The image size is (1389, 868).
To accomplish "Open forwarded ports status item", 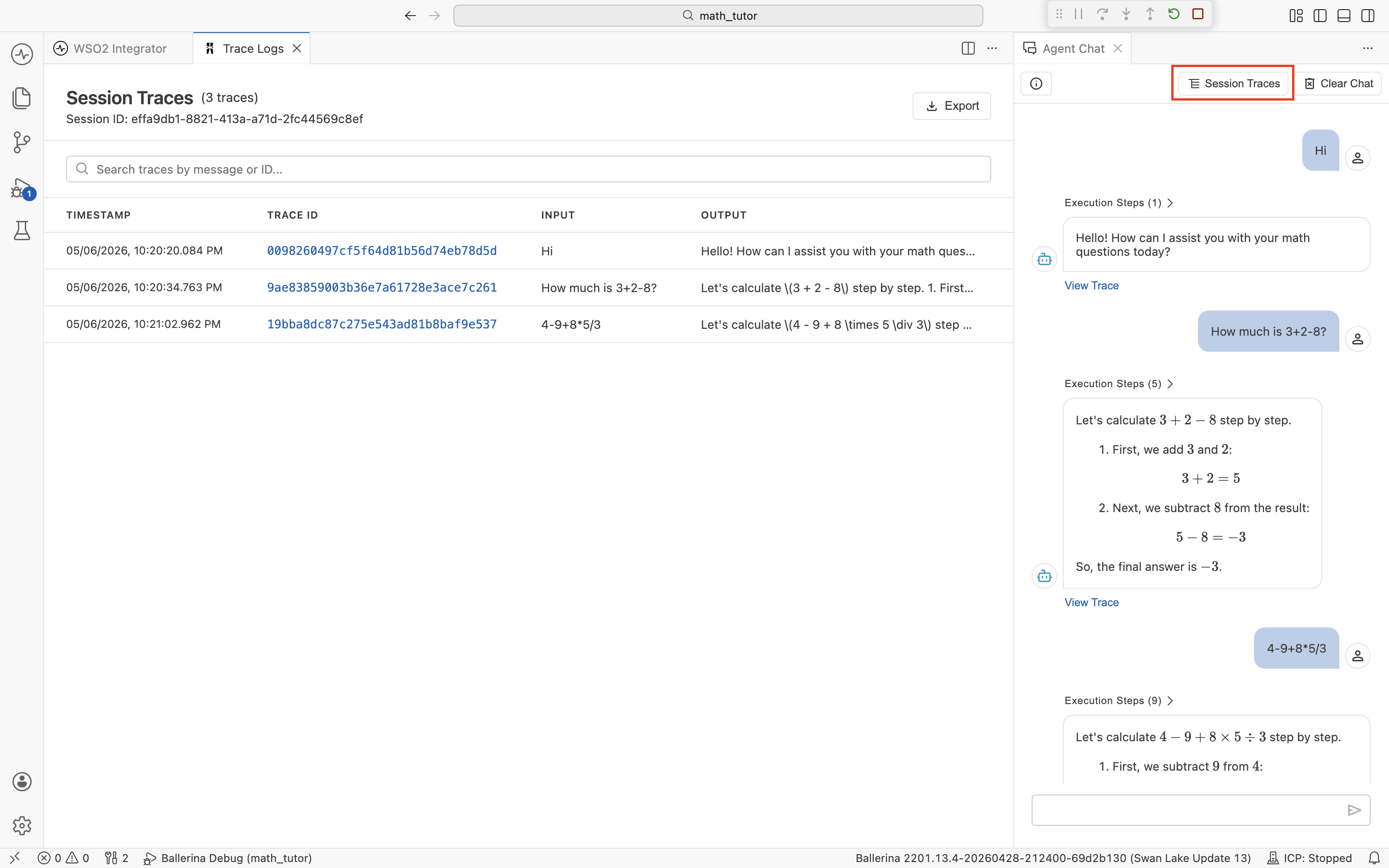I will (x=117, y=858).
